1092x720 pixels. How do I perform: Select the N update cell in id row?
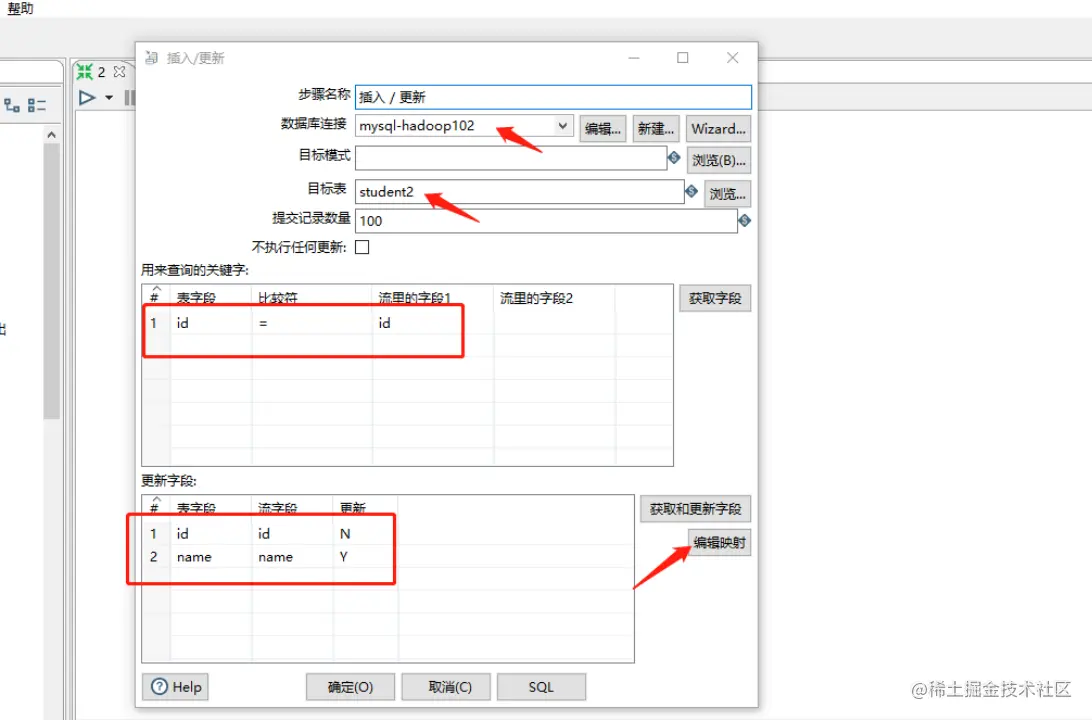point(365,533)
